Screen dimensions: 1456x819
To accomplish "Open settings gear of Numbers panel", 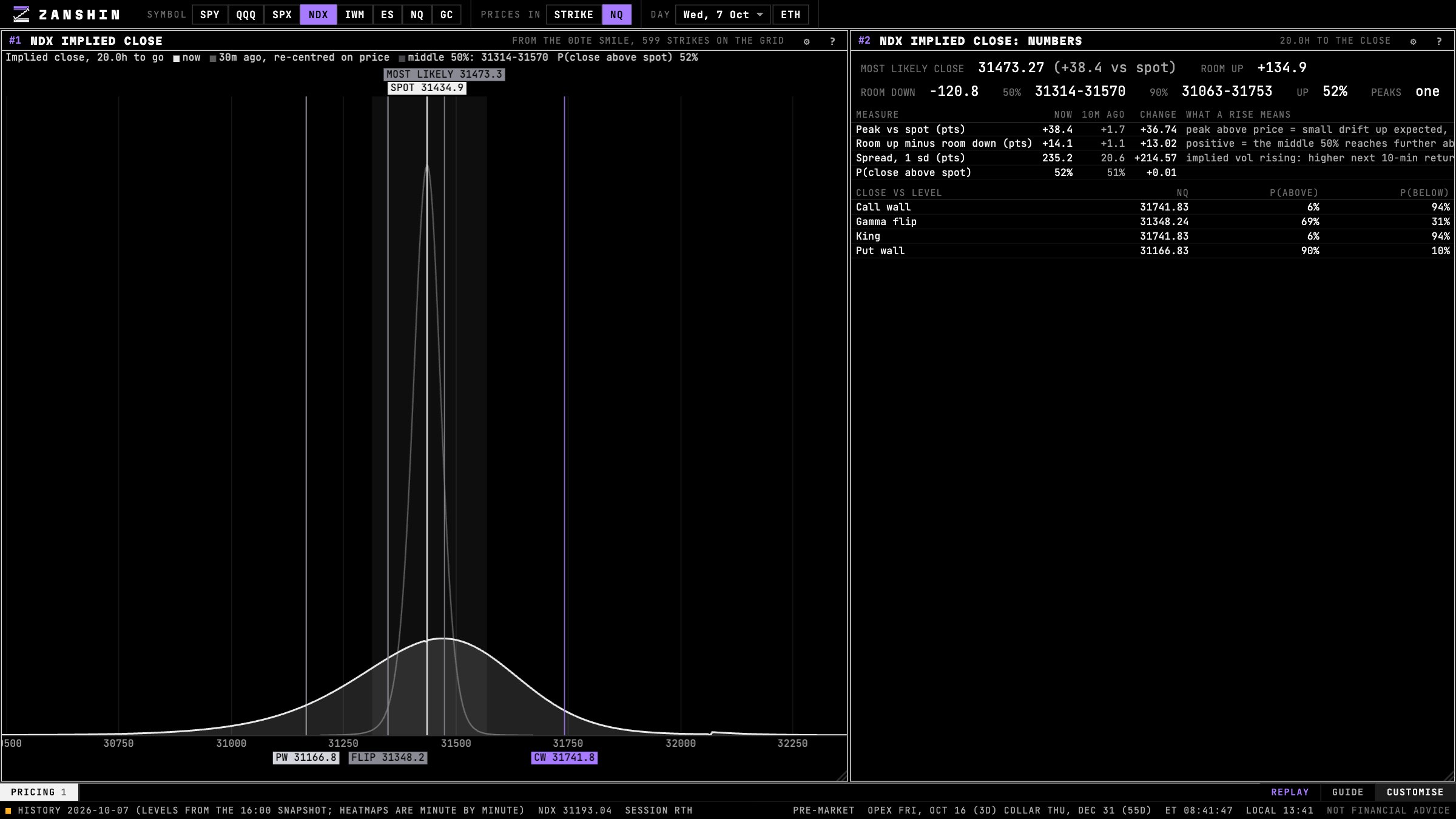I will coord(1413,41).
